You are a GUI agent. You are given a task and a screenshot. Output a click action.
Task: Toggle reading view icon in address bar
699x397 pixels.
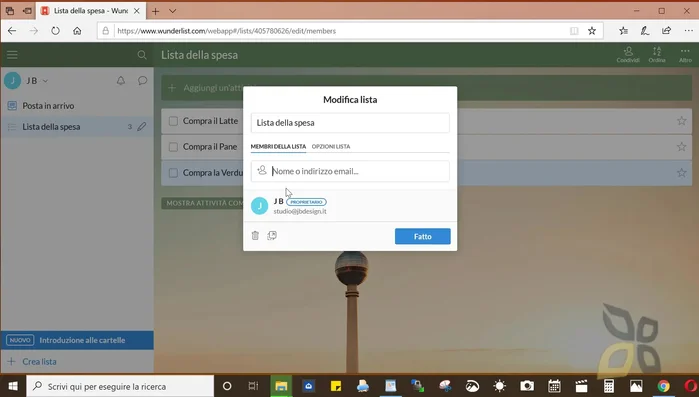click(x=574, y=31)
